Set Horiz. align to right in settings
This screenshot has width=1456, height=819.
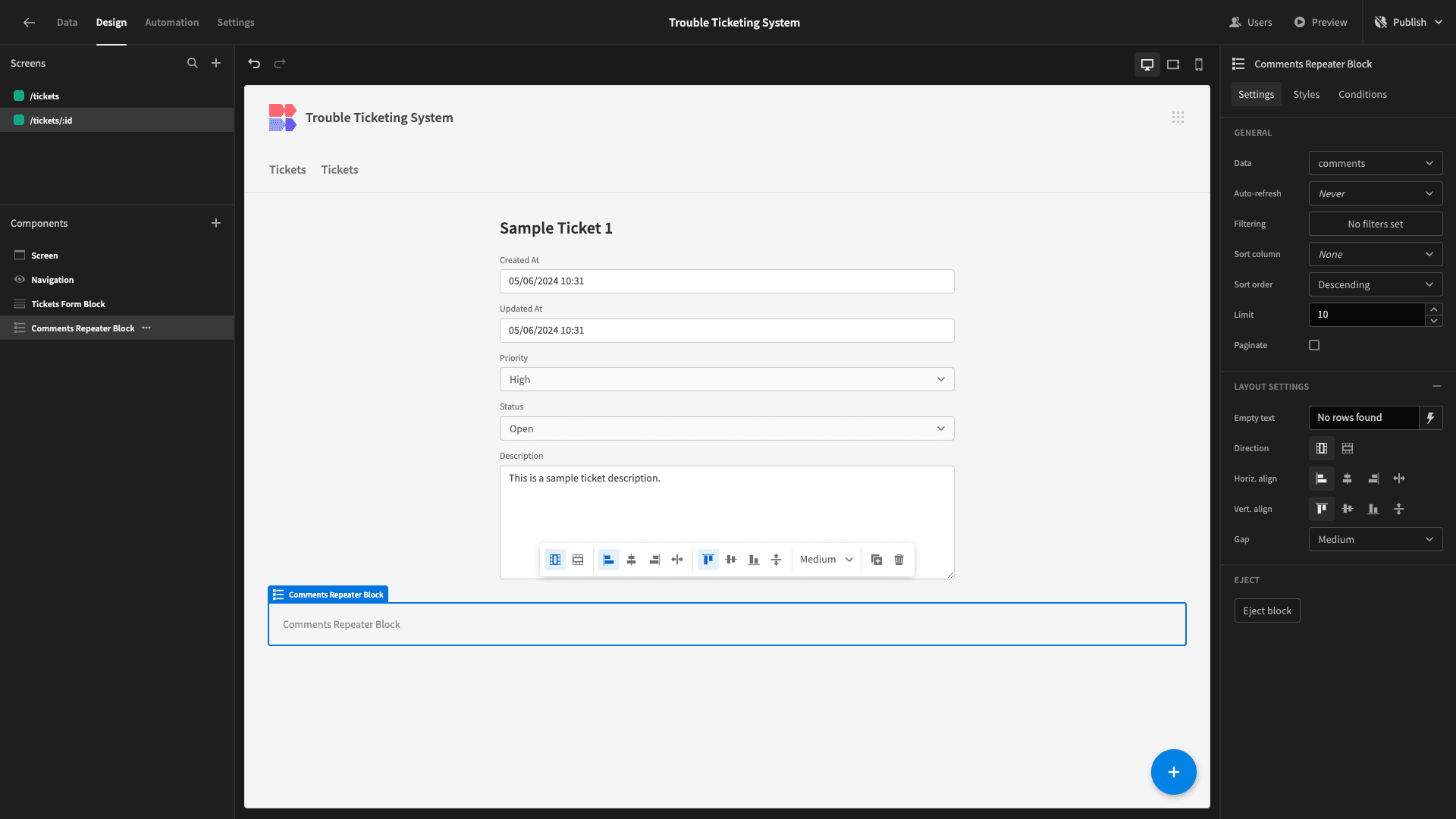click(x=1373, y=479)
